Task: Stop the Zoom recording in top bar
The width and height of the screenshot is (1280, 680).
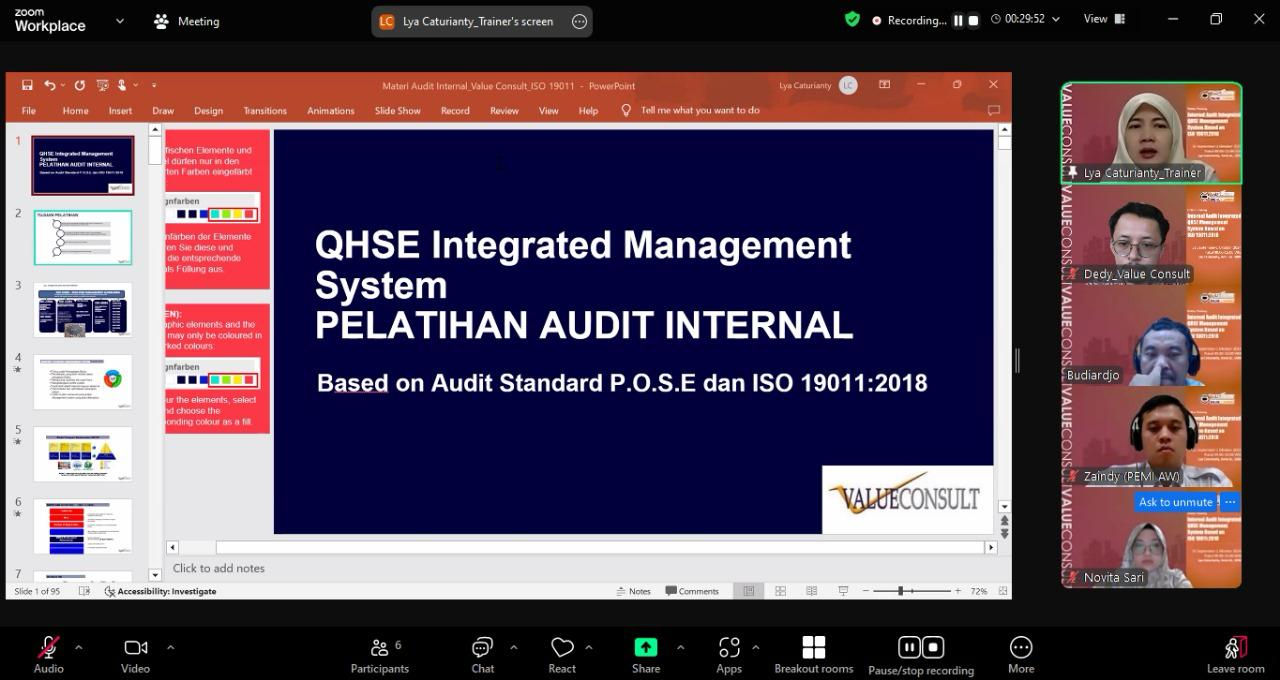Action: click(973, 20)
